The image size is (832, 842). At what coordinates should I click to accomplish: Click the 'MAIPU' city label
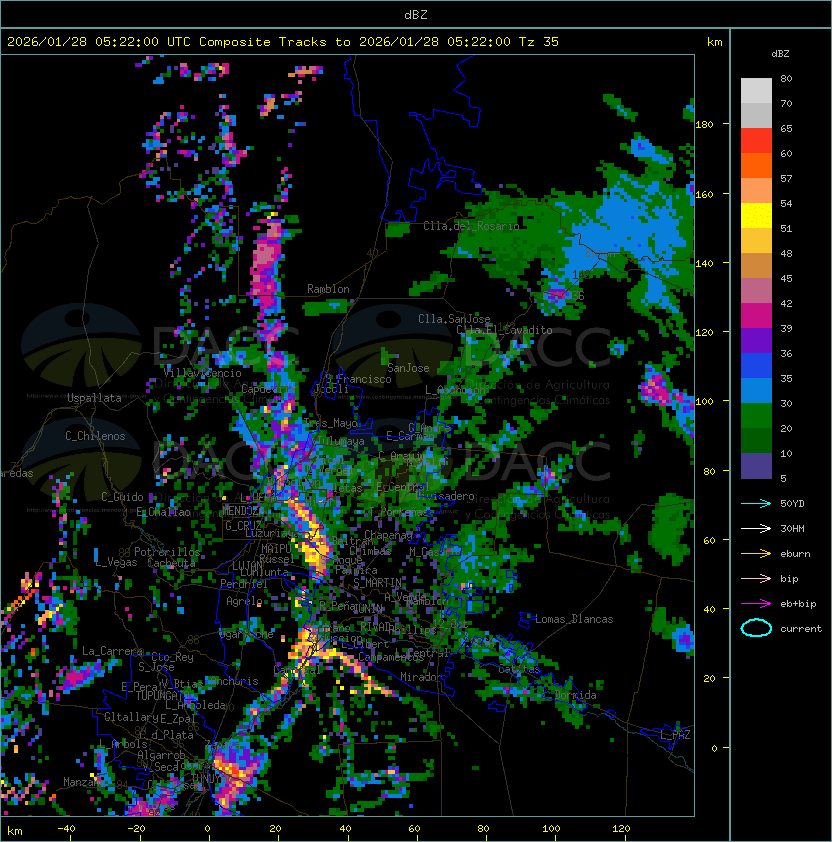[x=276, y=549]
